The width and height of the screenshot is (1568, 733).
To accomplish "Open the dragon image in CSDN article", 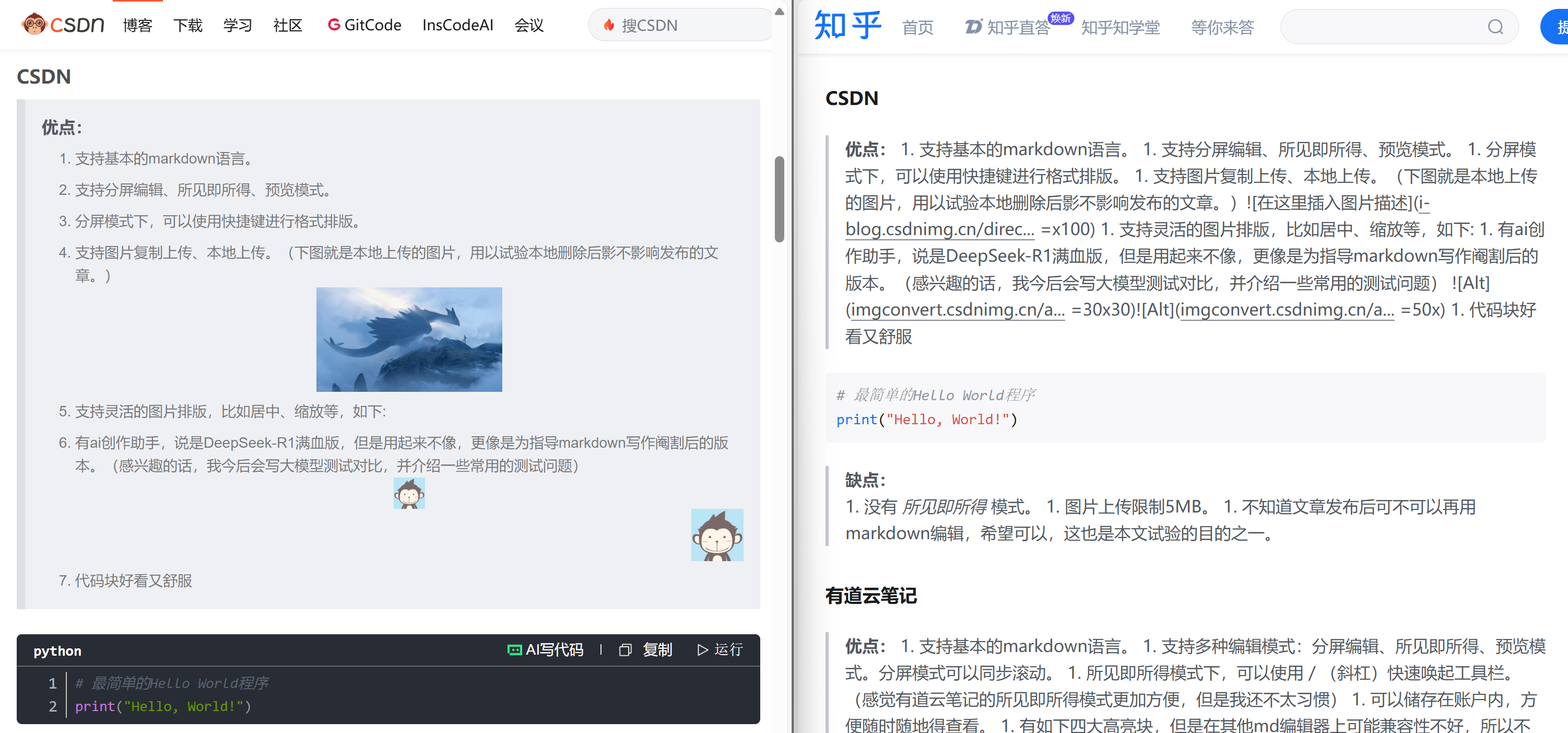I will 409,339.
